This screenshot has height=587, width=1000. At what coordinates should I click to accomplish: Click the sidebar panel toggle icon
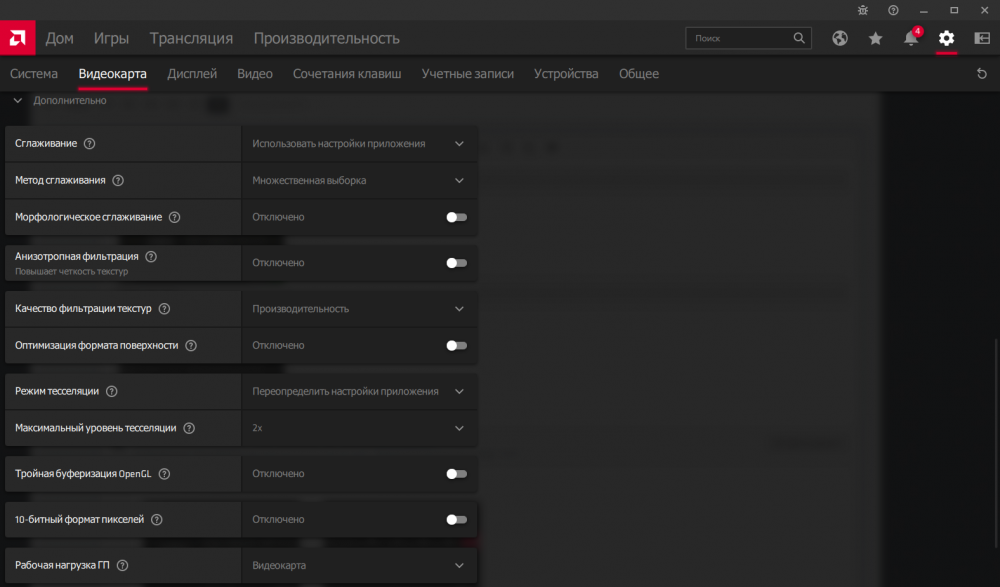pyautogui.click(x=982, y=38)
